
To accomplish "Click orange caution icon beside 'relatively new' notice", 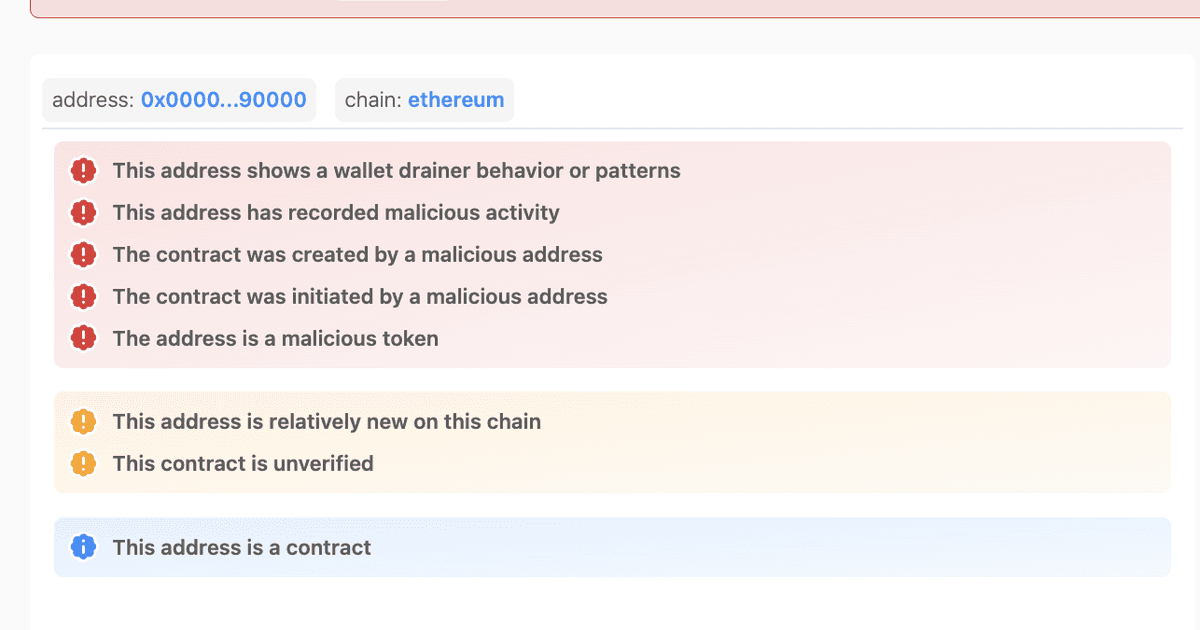I will click(x=84, y=422).
